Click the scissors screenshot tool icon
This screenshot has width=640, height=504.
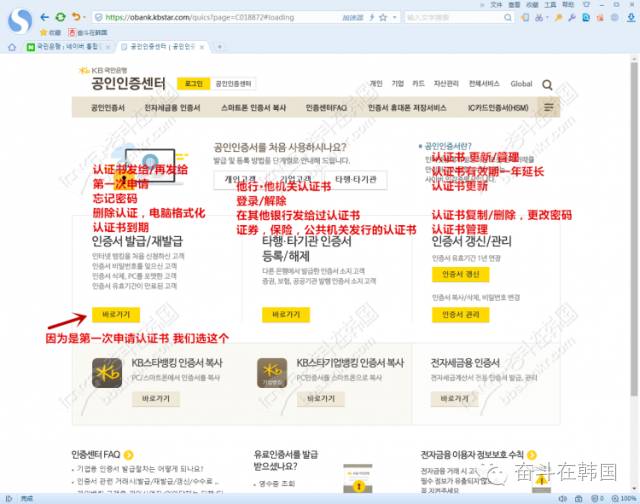pos(539,18)
